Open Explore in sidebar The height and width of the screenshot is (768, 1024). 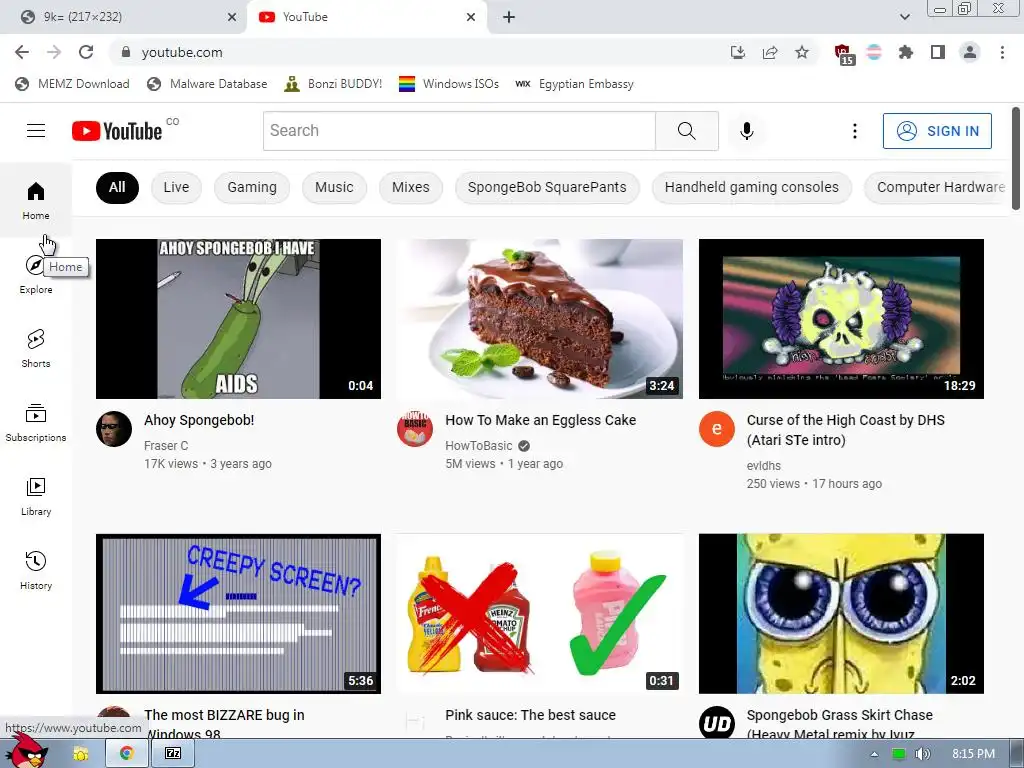click(36, 274)
